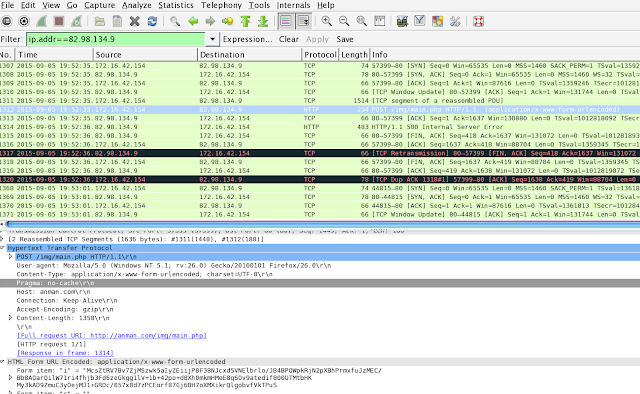This screenshot has height=394, width=640.
Task: Toggle auto scroll in live capture
Action: point(303,21)
